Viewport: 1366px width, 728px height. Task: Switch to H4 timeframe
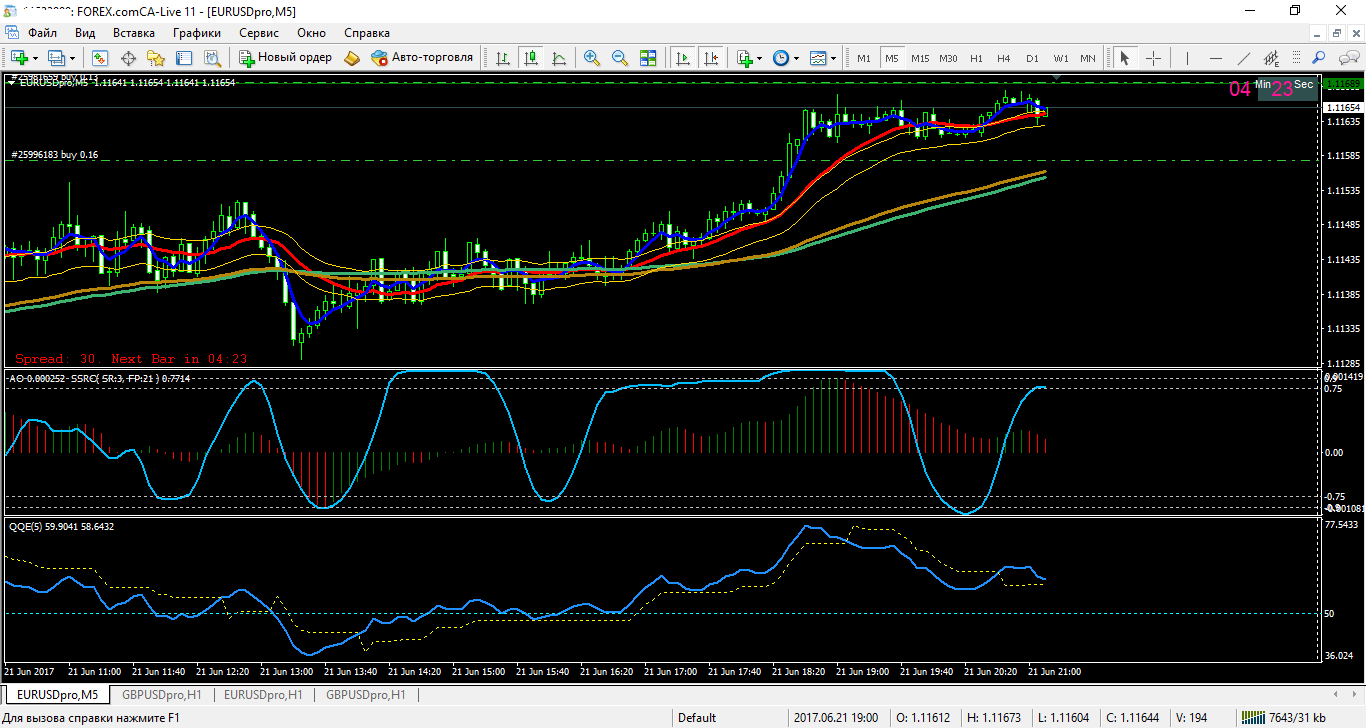coord(1004,58)
